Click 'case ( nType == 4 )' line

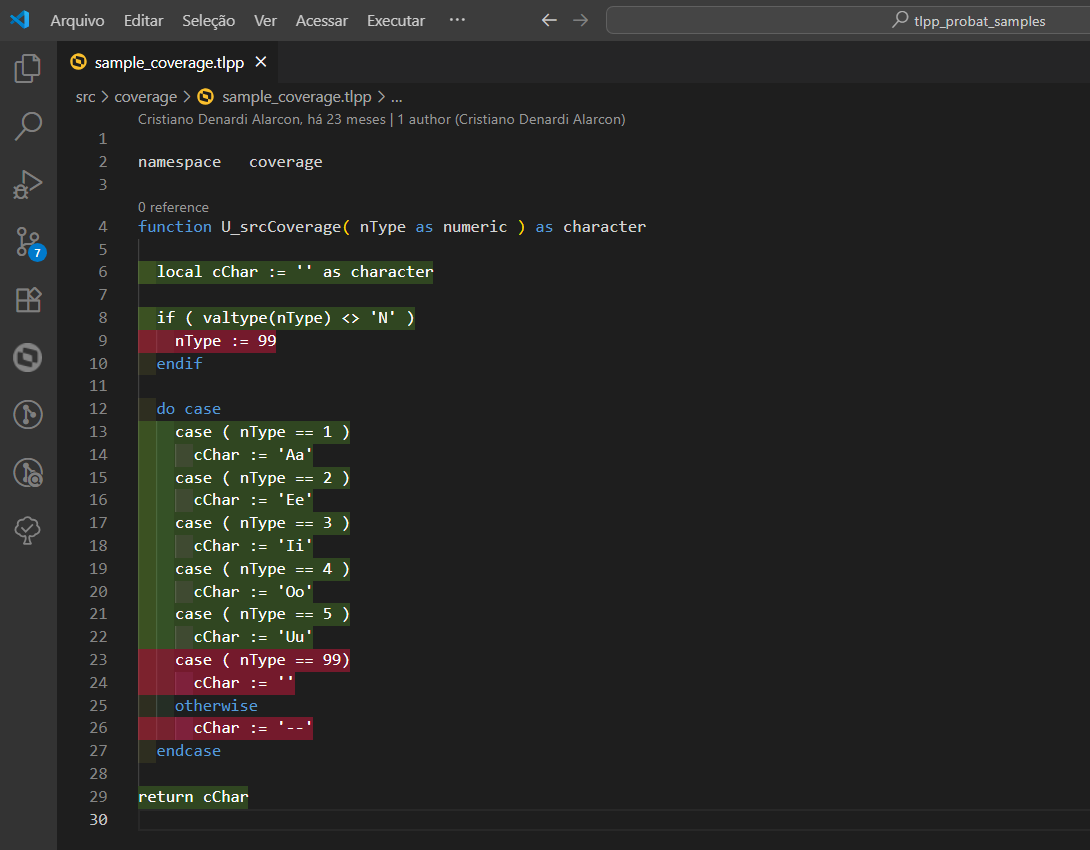(x=262, y=569)
